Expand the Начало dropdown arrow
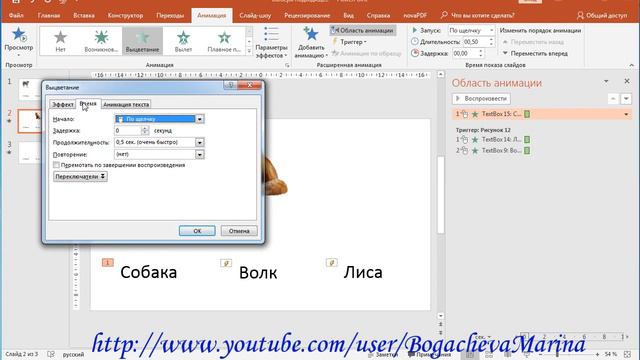 200,119
